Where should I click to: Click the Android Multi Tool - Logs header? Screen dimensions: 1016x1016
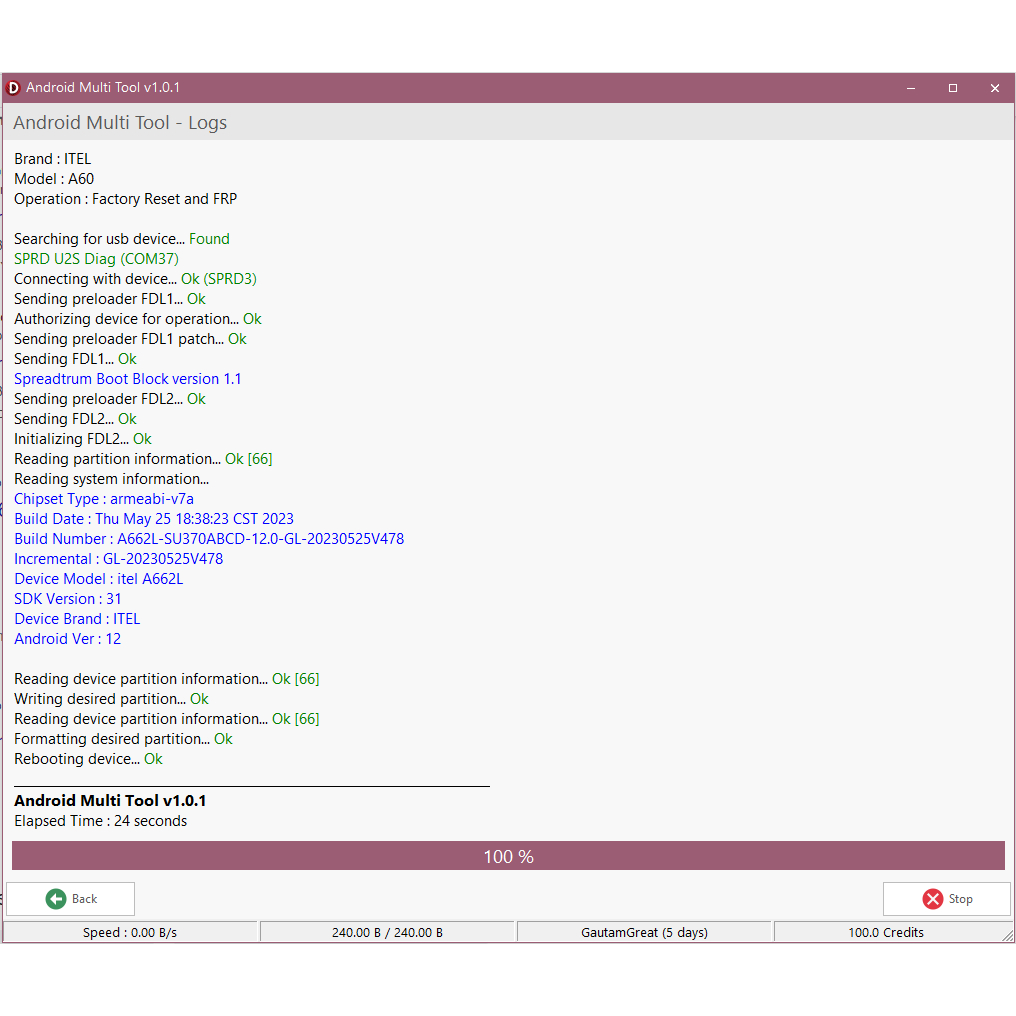pyautogui.click(x=120, y=123)
